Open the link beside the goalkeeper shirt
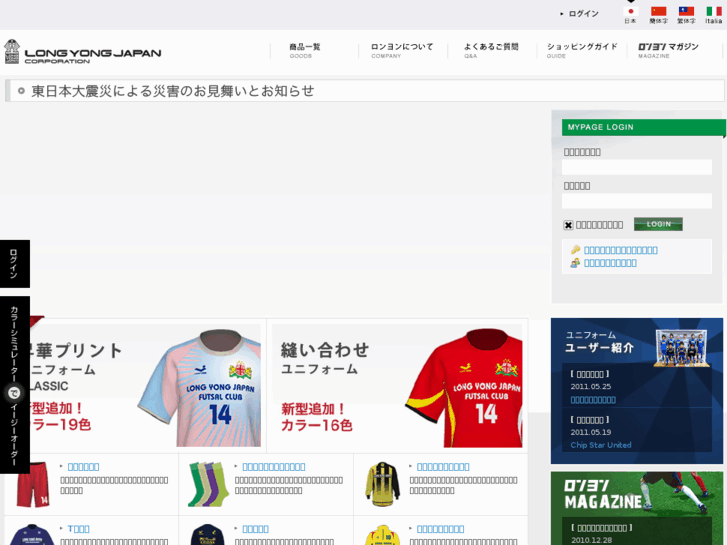 point(443,467)
